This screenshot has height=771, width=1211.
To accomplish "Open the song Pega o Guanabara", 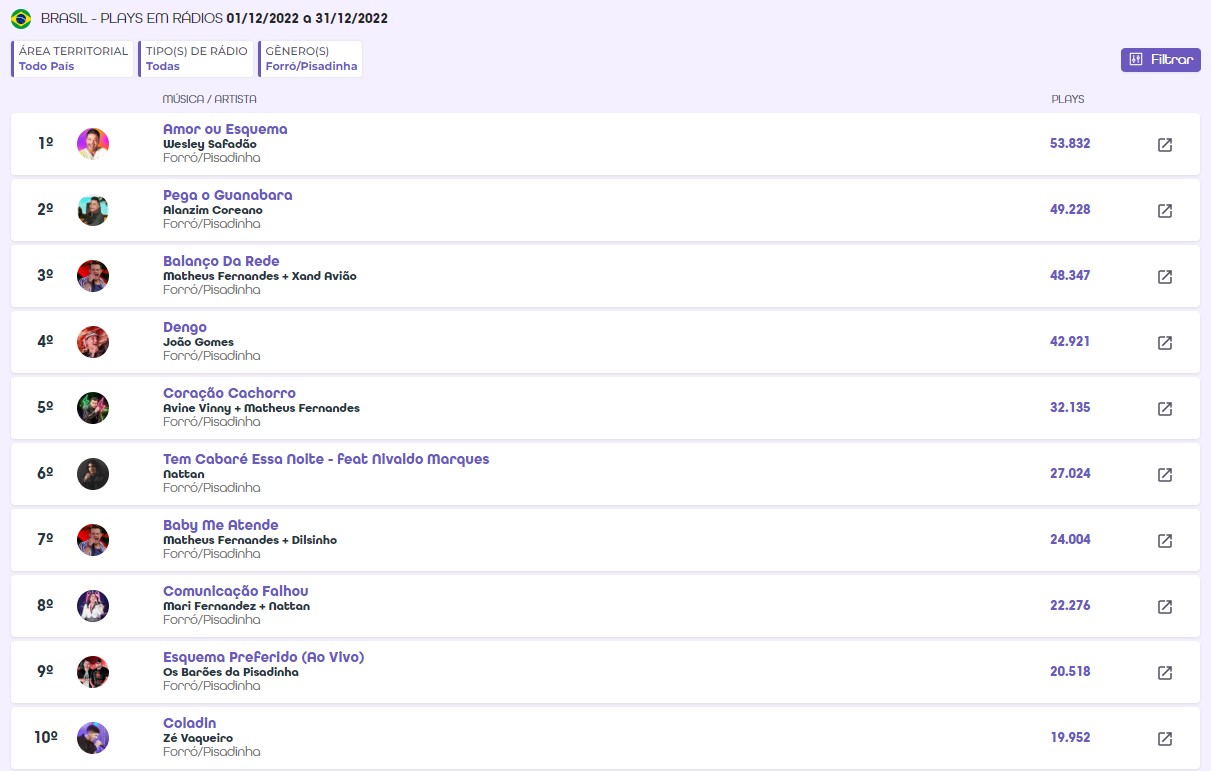I will point(228,195).
